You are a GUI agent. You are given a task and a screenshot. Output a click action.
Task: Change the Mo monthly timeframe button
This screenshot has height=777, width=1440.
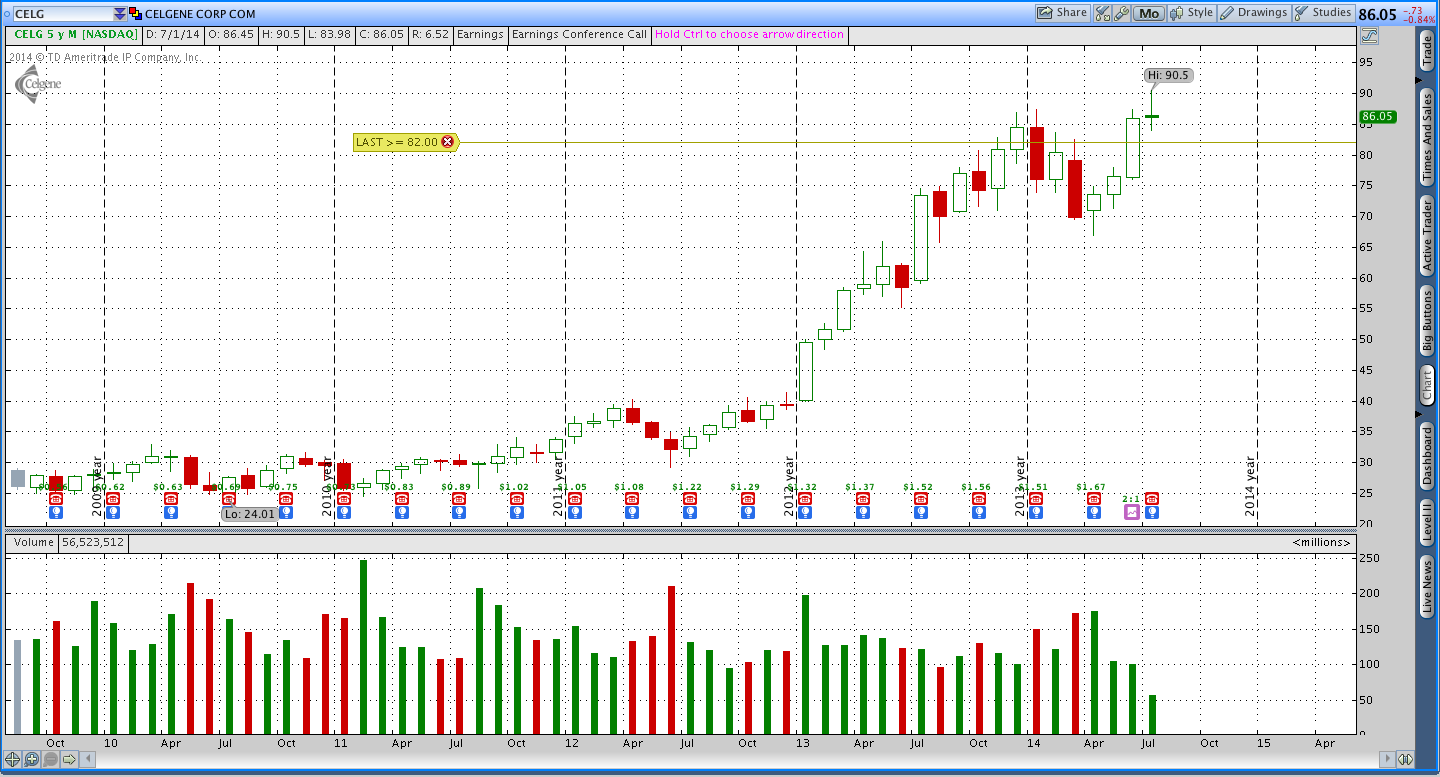[x=1149, y=13]
